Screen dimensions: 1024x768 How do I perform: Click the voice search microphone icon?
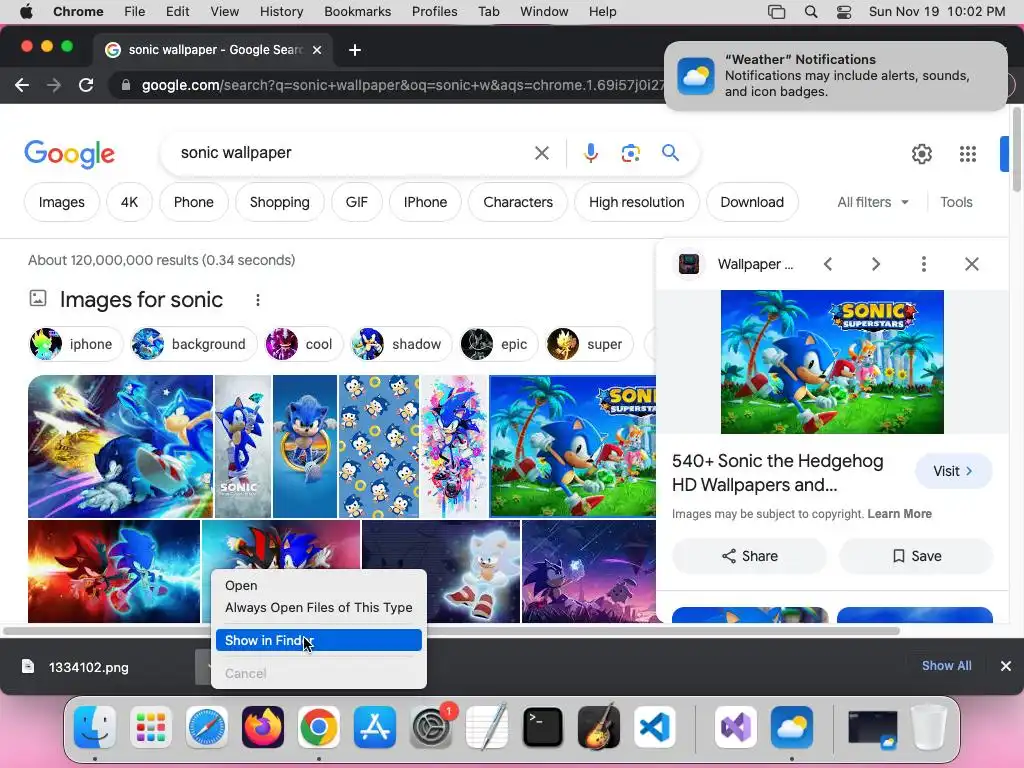click(590, 153)
